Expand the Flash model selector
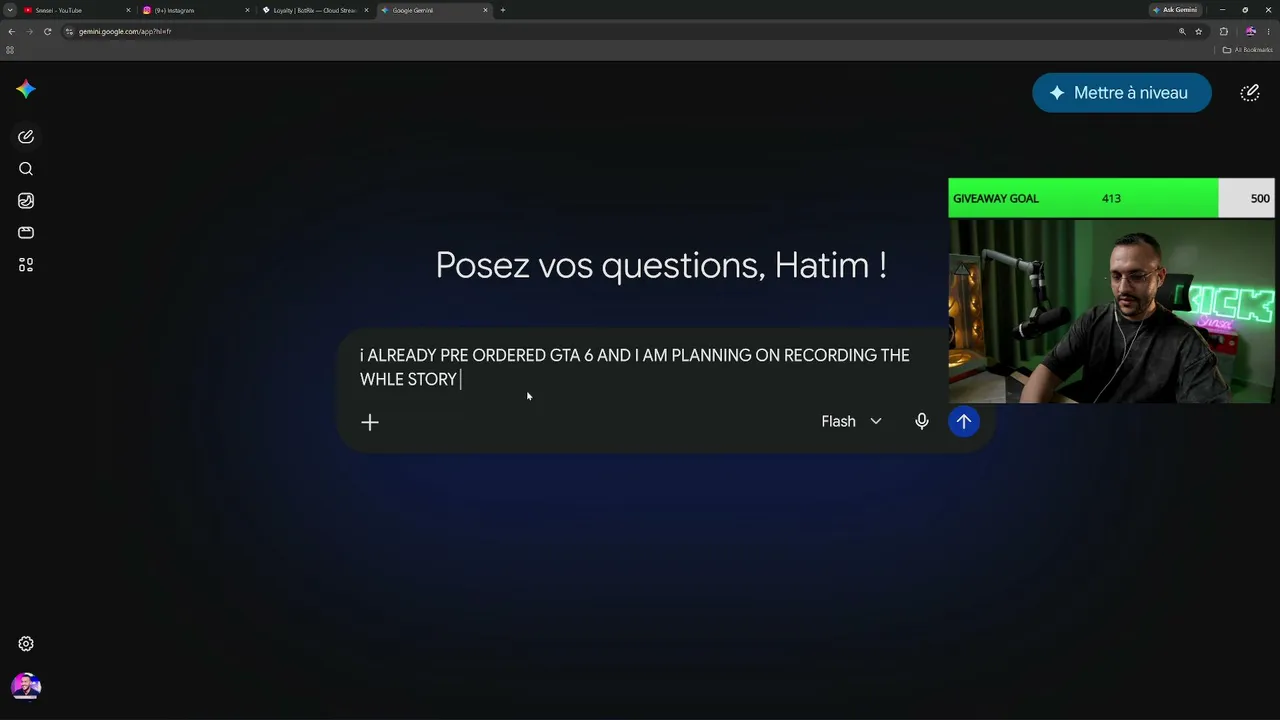Viewport: 1280px width, 720px height. (x=851, y=422)
